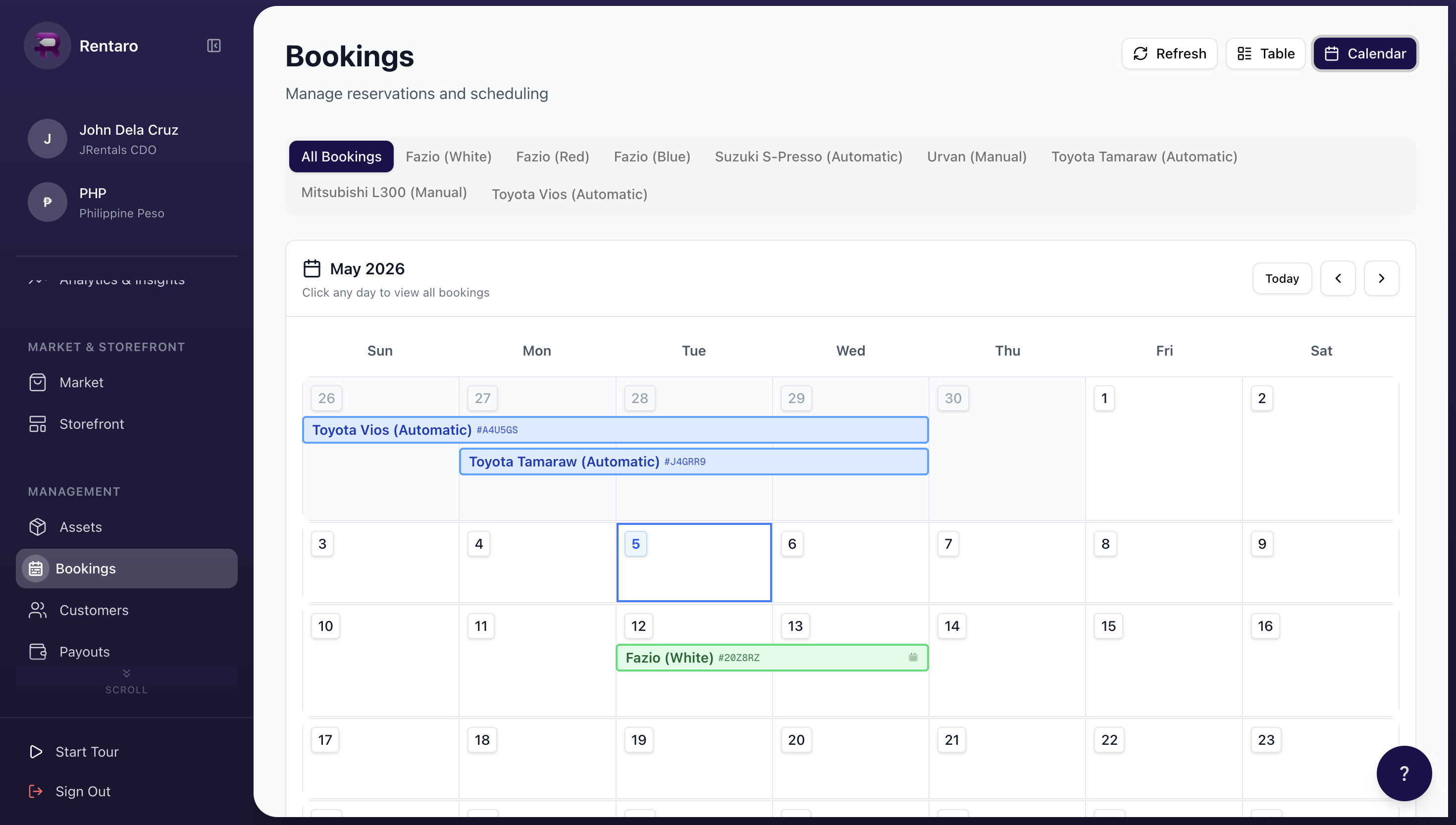Screen dimensions: 1456x825
Task: Click the Storefront icon
Action: (x=38, y=424)
